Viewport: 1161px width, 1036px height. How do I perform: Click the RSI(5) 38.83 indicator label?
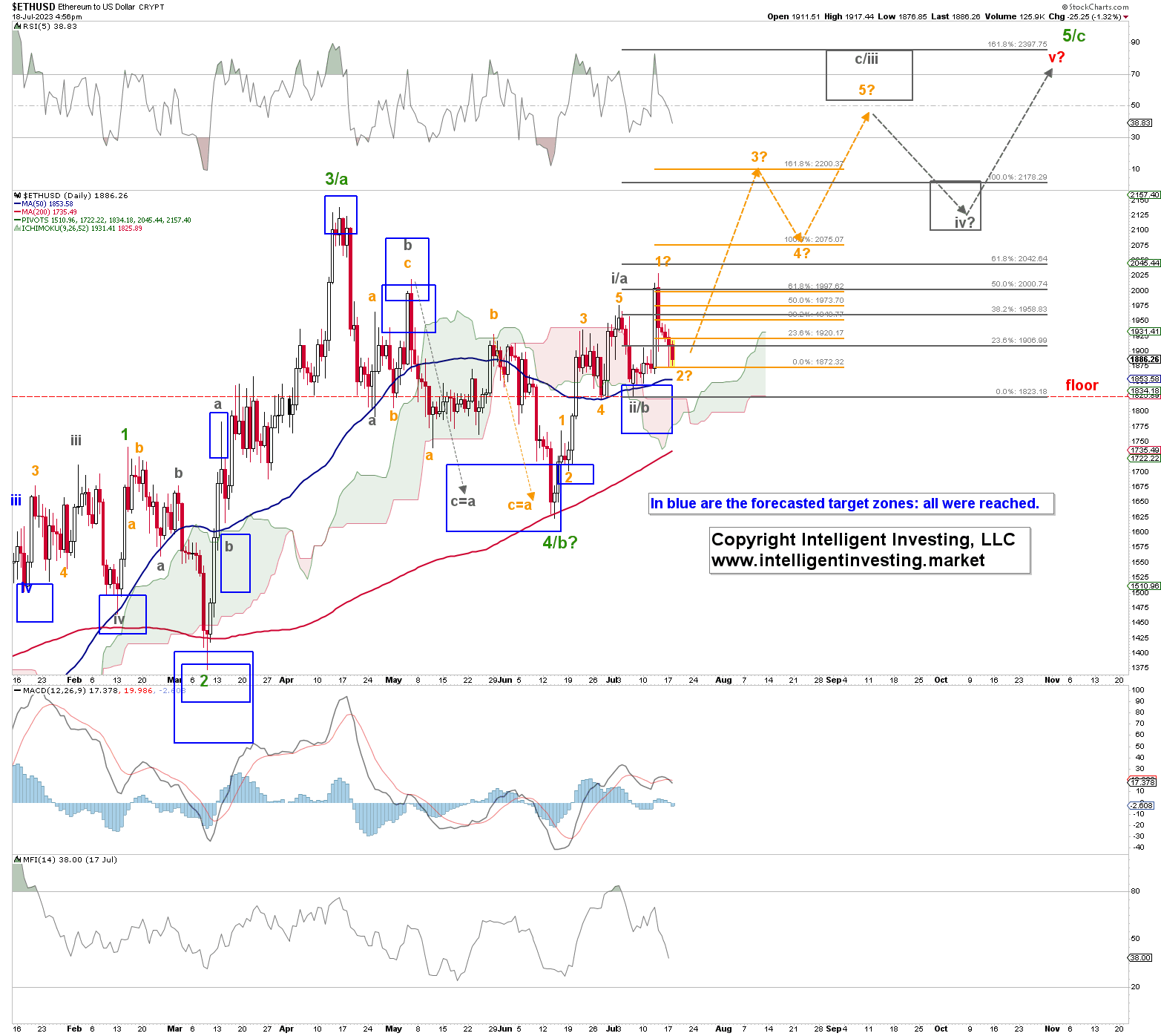coord(46,26)
